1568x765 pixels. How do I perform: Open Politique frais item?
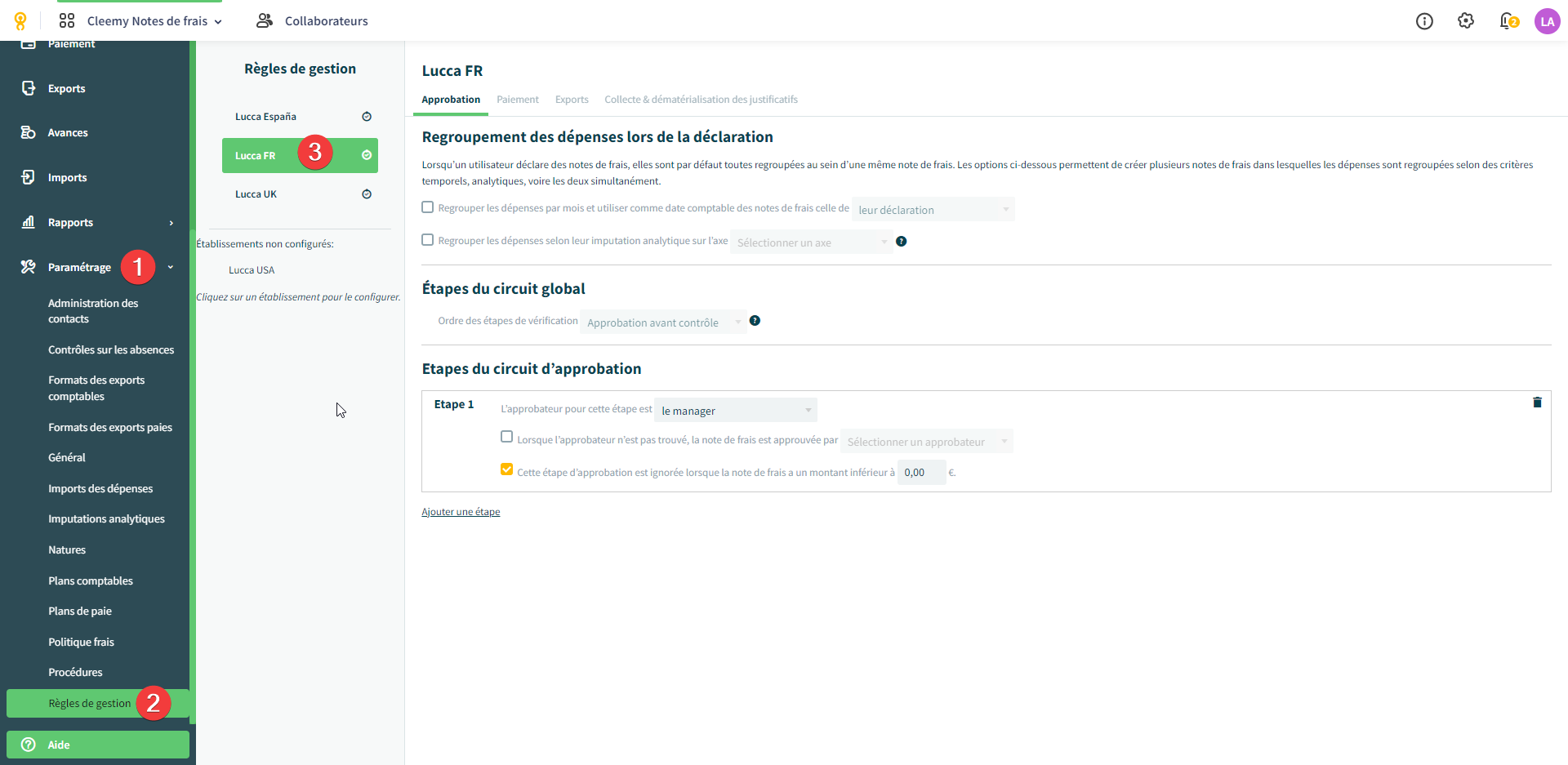point(81,642)
